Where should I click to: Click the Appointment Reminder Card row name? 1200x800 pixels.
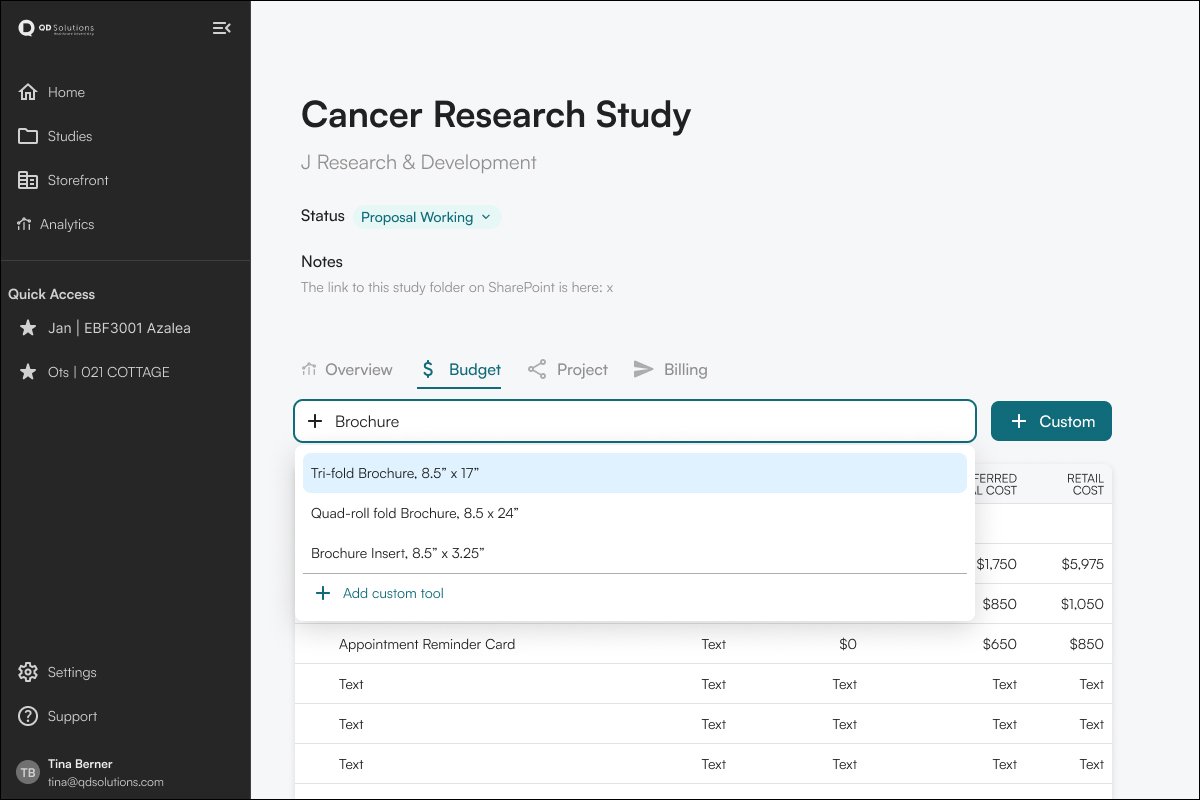tap(427, 644)
